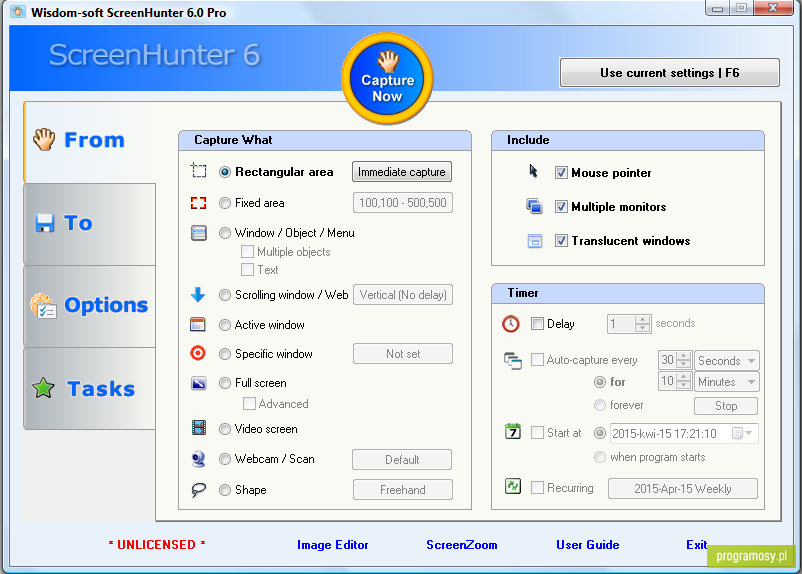
Task: Click the Capture Now round button
Action: [x=387, y=78]
